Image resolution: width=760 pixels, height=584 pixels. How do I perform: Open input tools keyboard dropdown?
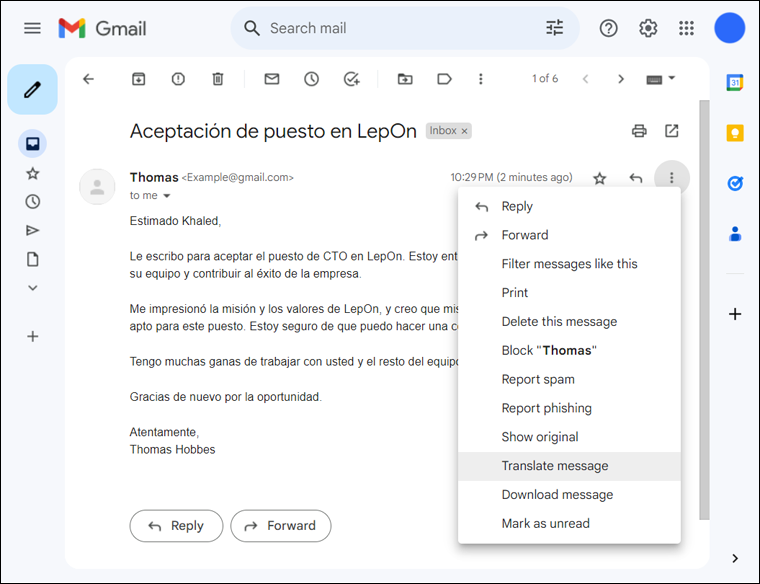661,79
